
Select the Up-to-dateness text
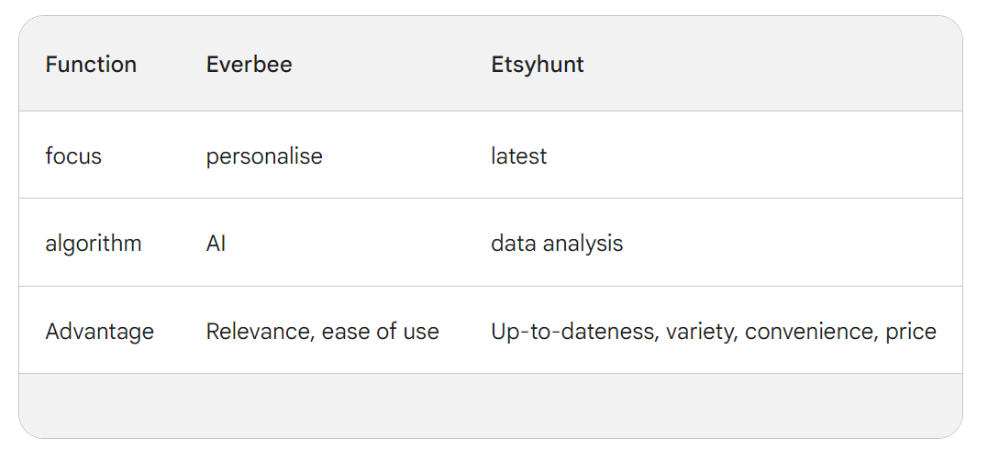[x=560, y=331]
